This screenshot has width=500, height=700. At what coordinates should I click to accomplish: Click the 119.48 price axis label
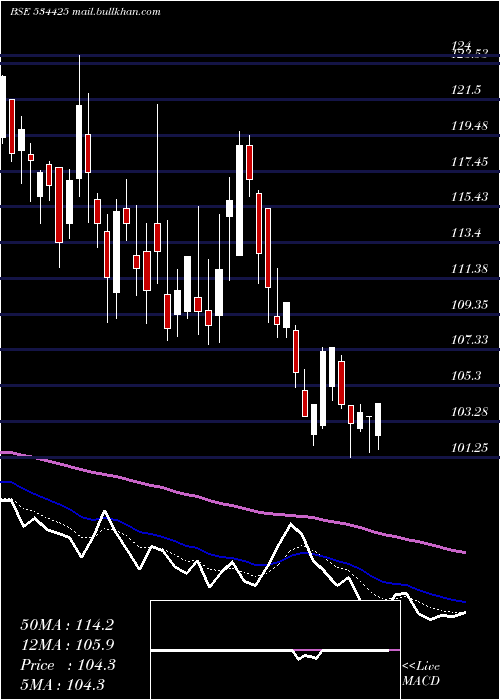pyautogui.click(x=469, y=126)
